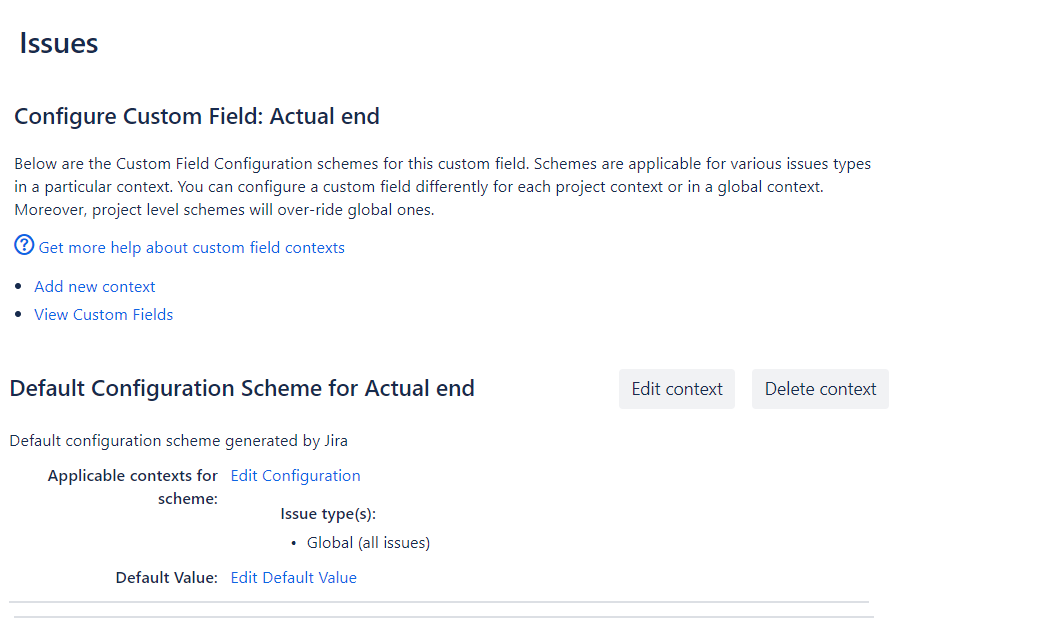This screenshot has height=638, width=1047.
Task: Follow the Add new context bullet link
Action: tap(94, 286)
